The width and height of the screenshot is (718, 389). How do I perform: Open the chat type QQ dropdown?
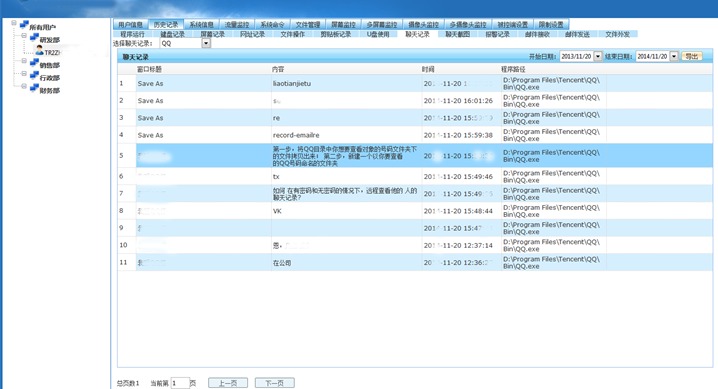206,43
